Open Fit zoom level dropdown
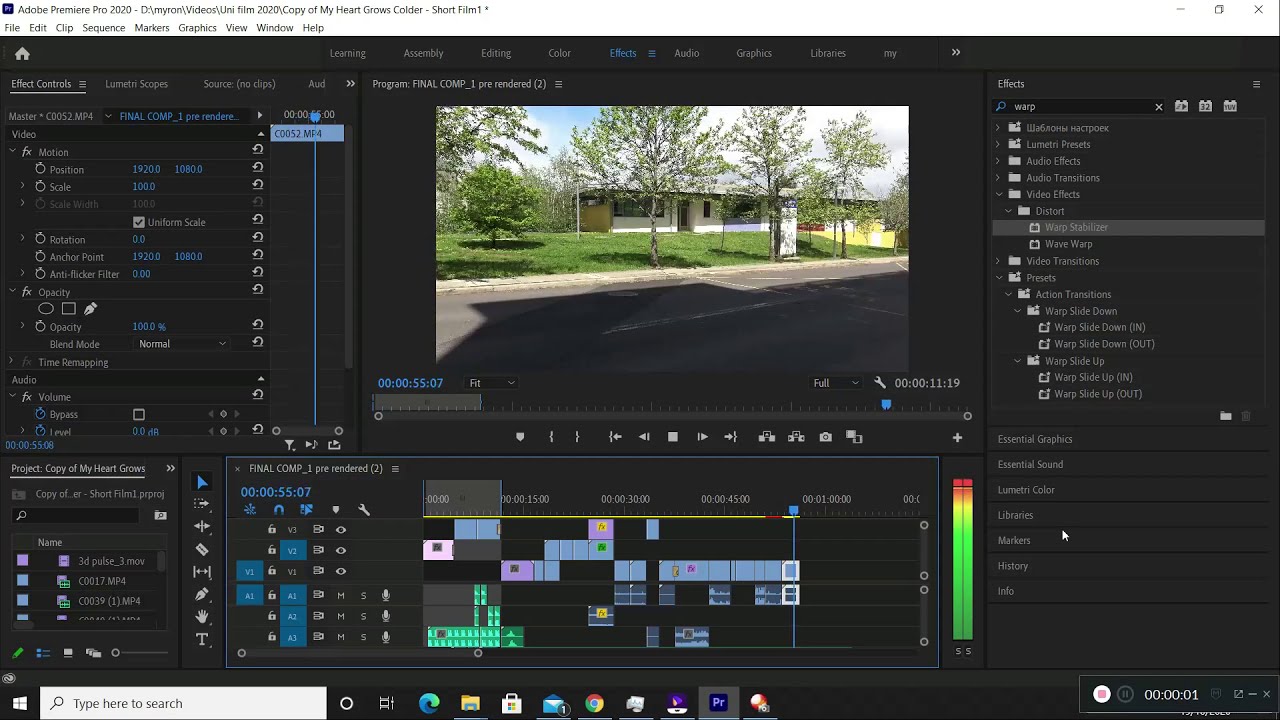 click(492, 383)
